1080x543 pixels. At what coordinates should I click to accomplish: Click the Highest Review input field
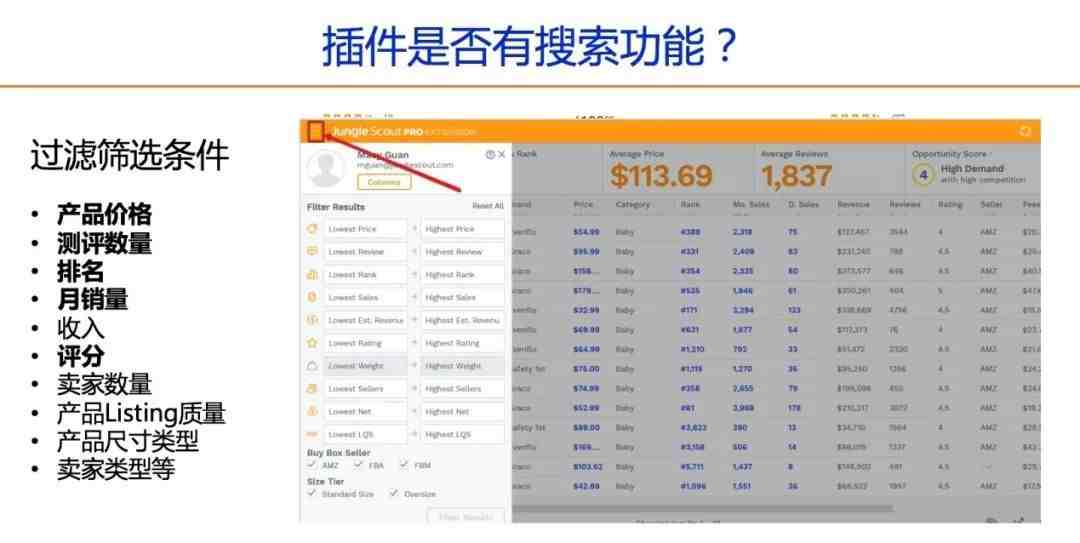[x=462, y=252]
